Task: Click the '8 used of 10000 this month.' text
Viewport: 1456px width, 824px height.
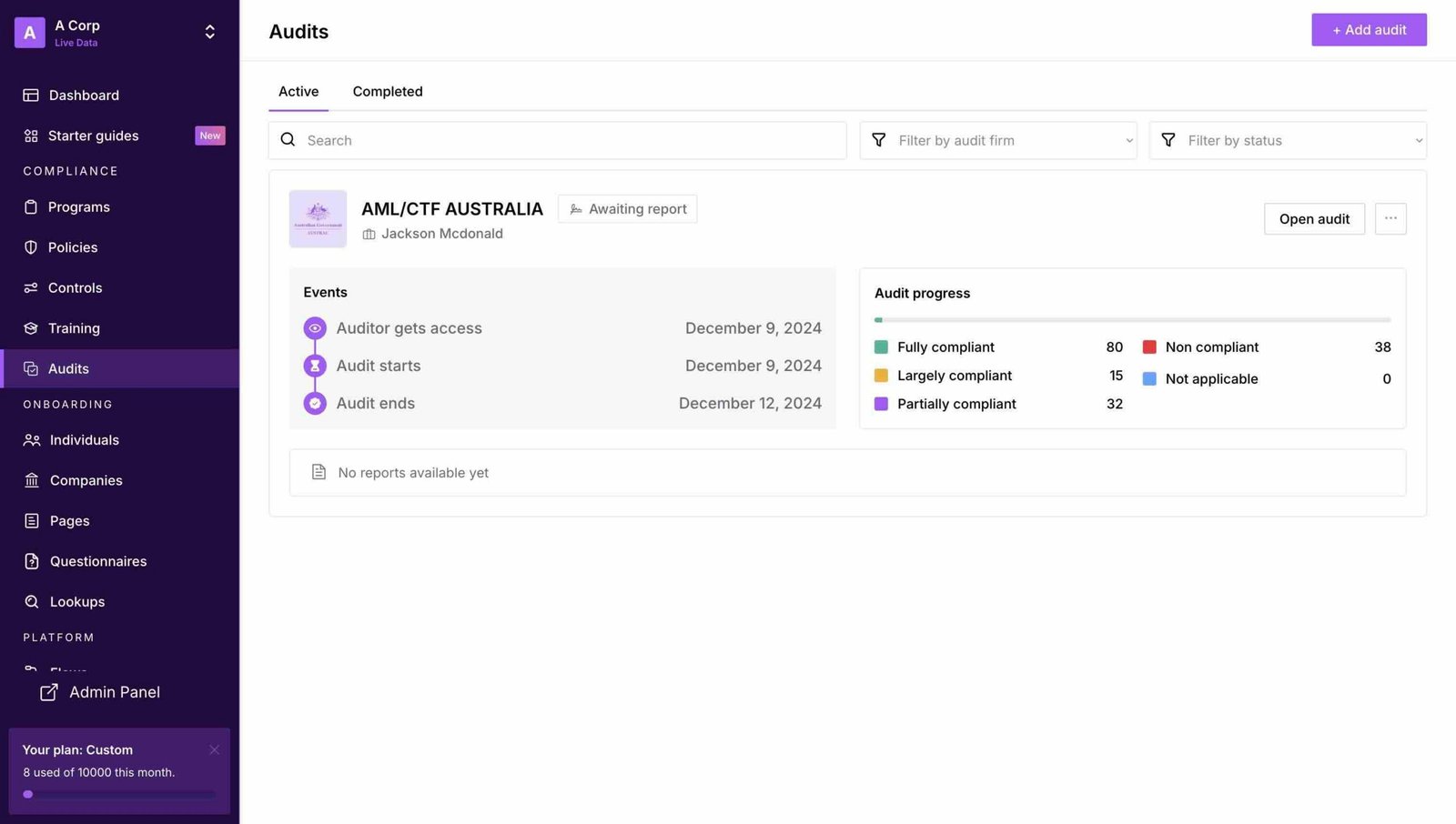Action: [x=99, y=772]
